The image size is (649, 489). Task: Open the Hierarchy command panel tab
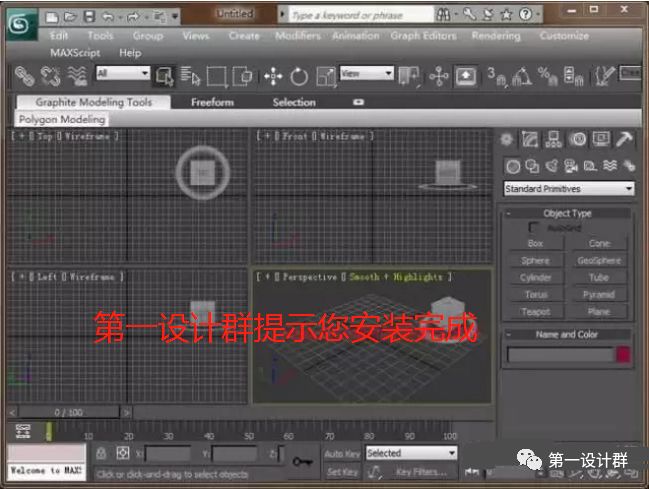(553, 140)
